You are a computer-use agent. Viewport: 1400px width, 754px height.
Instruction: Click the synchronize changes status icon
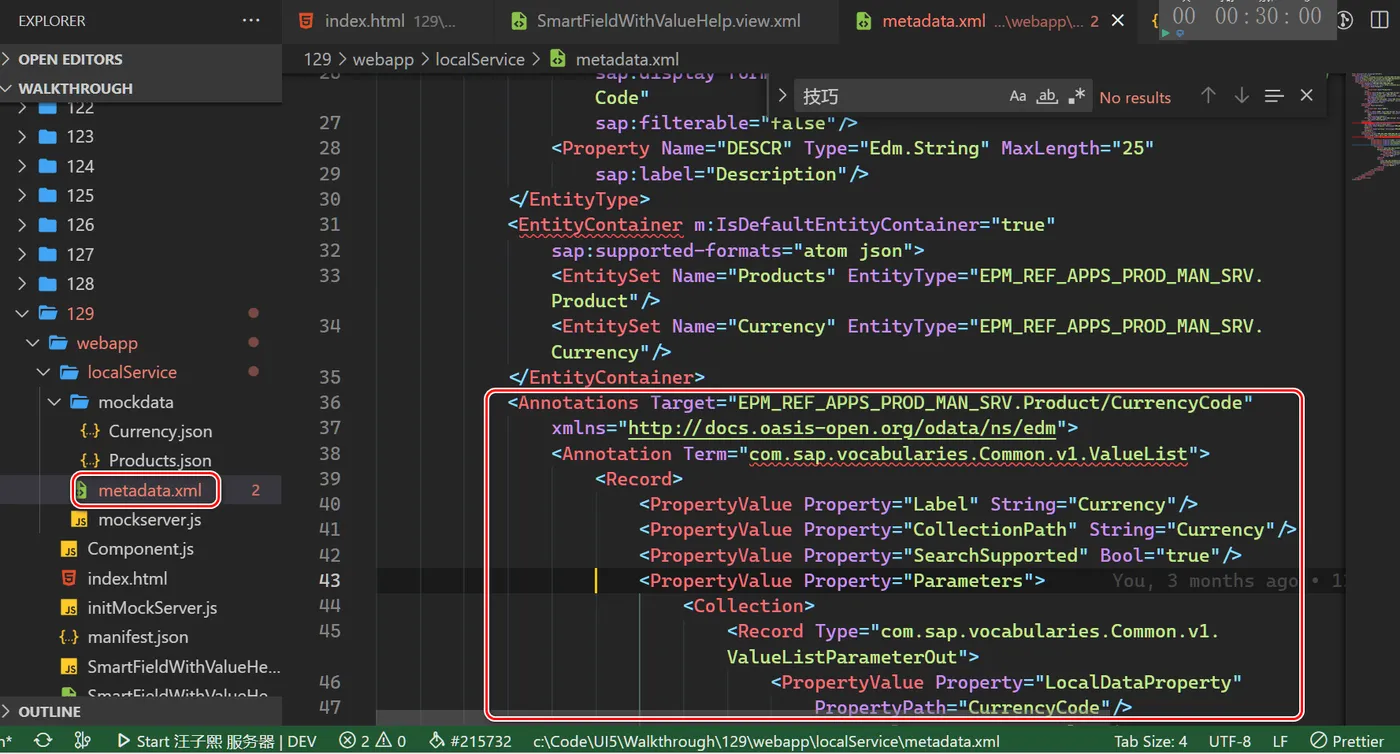coord(43,741)
